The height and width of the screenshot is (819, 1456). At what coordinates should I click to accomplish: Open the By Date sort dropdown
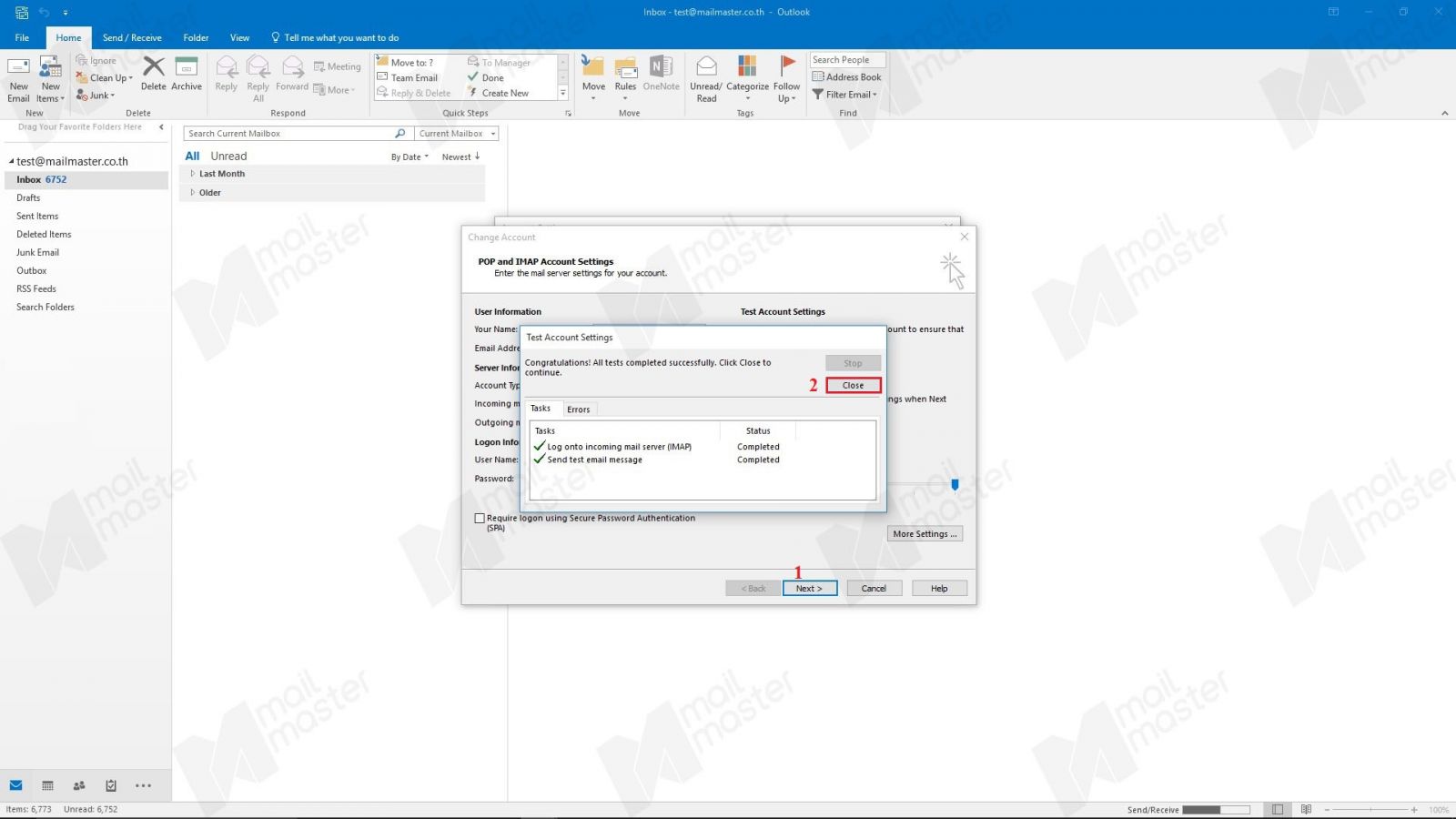point(409,157)
